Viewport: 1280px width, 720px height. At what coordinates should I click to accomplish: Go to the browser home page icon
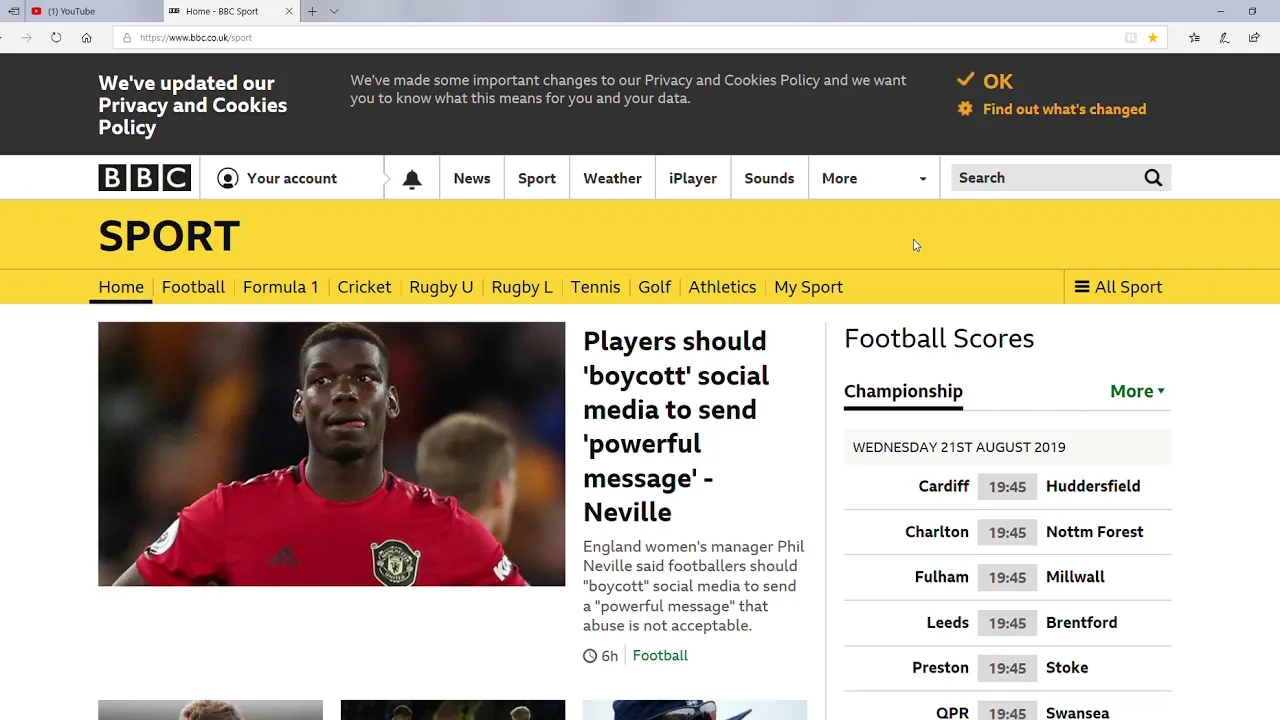[x=87, y=37]
